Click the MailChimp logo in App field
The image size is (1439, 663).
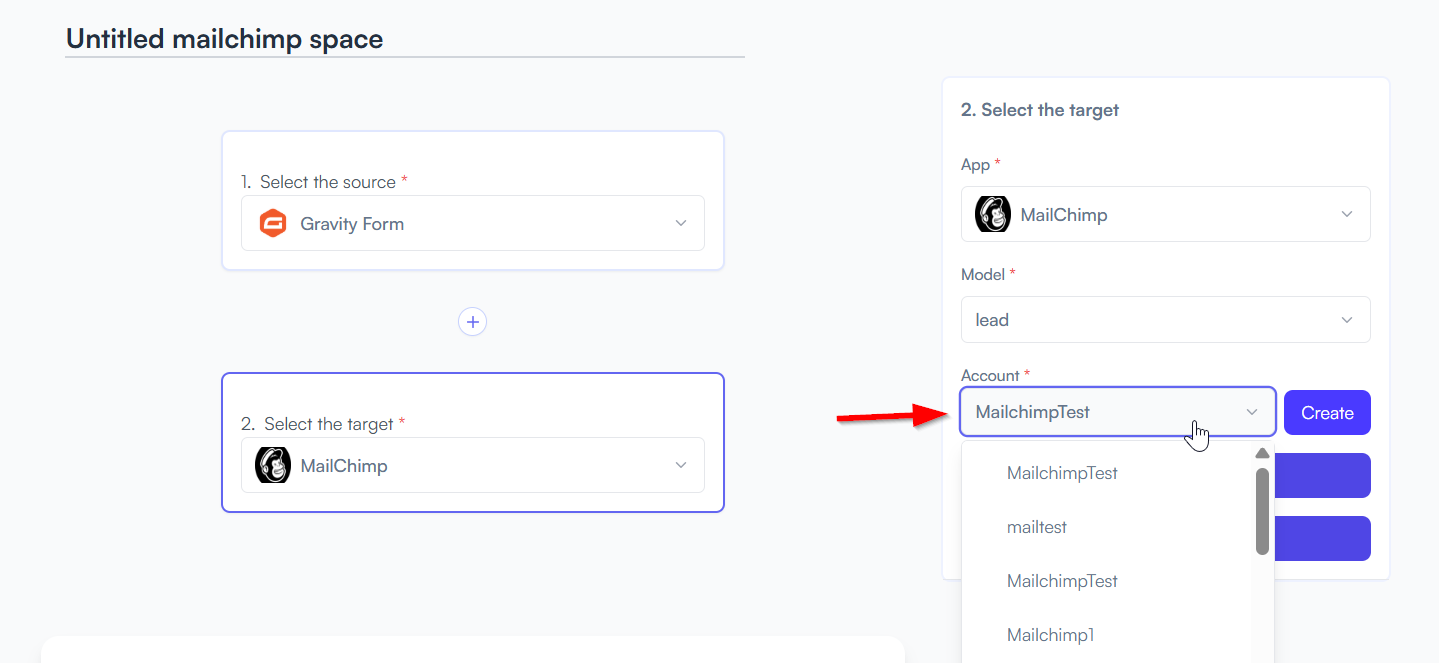(x=993, y=214)
